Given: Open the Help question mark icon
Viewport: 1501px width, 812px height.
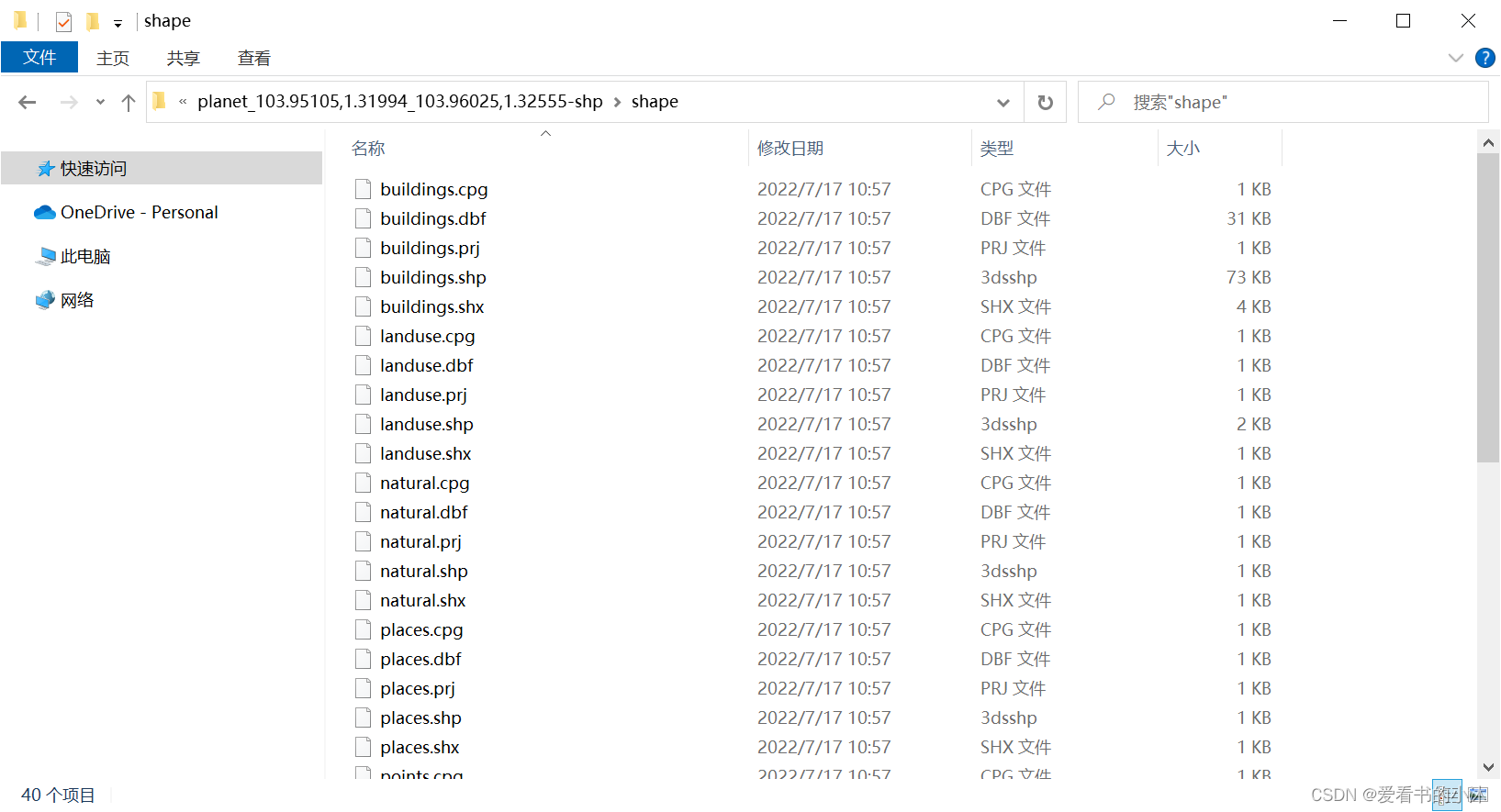Looking at the screenshot, I should [1484, 58].
